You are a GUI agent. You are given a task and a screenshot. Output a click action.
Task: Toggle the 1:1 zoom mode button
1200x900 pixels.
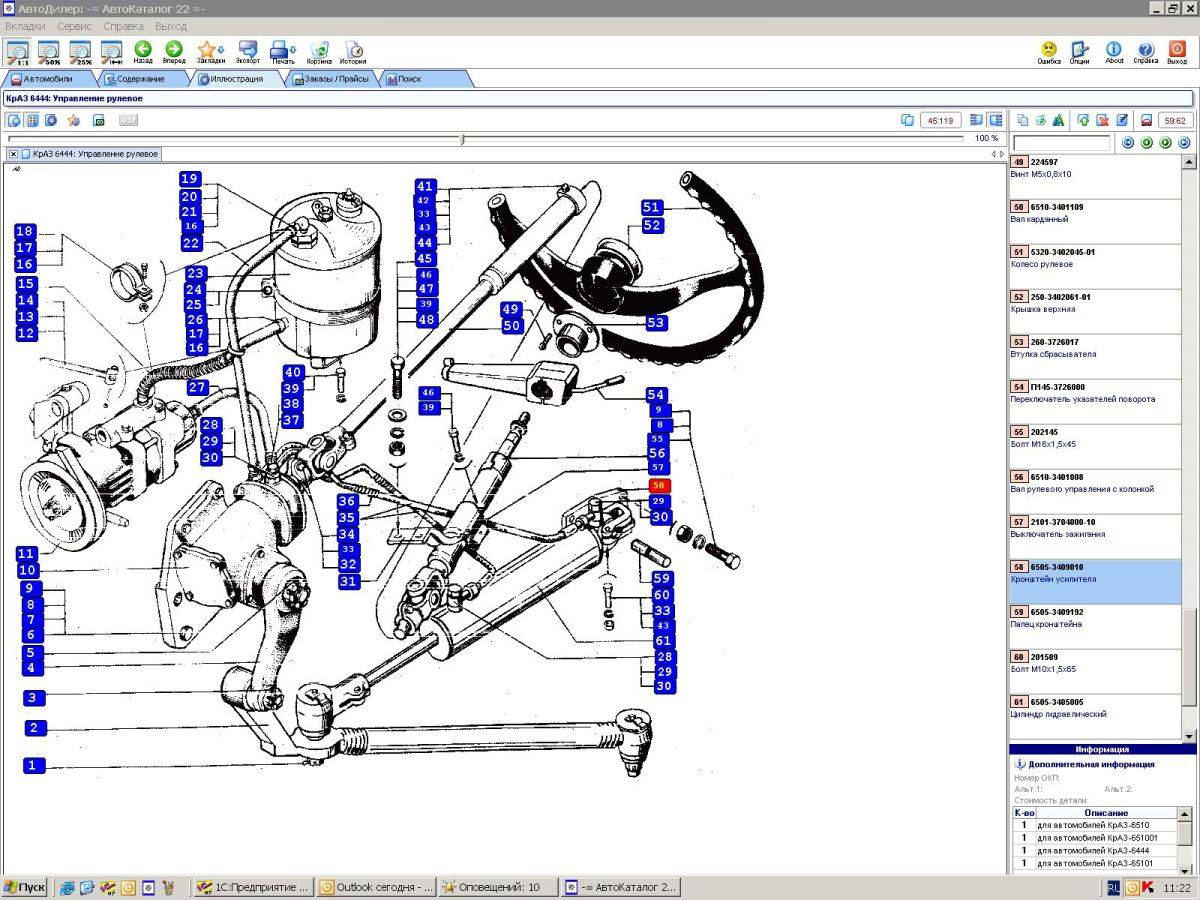[17, 50]
